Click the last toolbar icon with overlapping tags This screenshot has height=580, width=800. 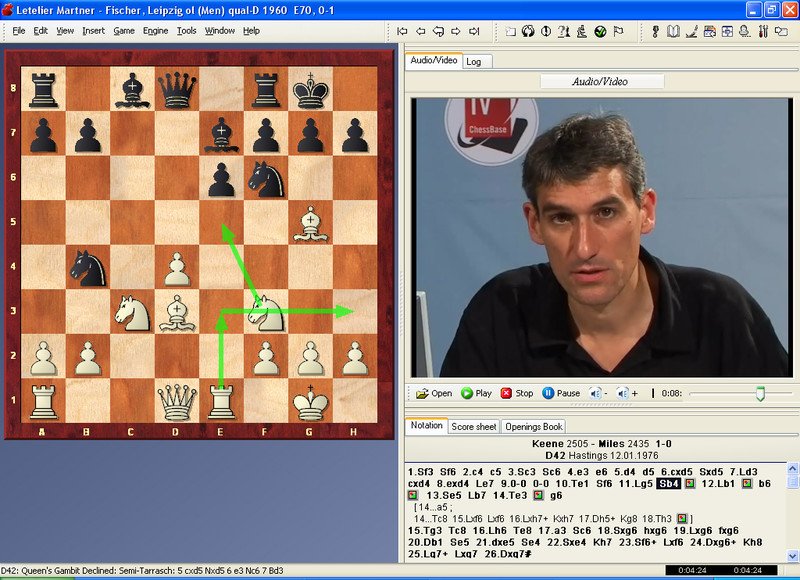pyautogui.click(x=781, y=32)
